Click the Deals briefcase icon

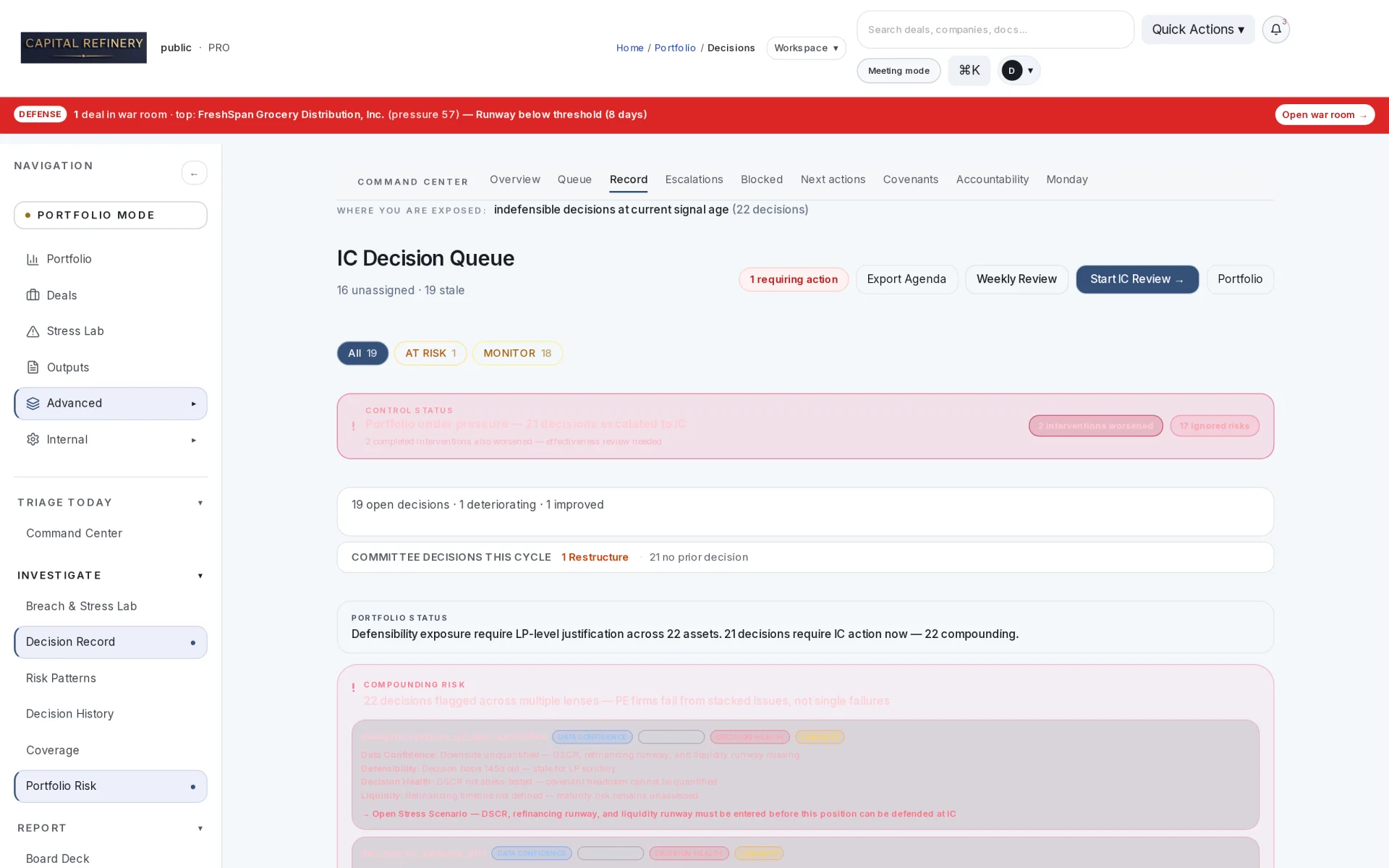click(33, 295)
